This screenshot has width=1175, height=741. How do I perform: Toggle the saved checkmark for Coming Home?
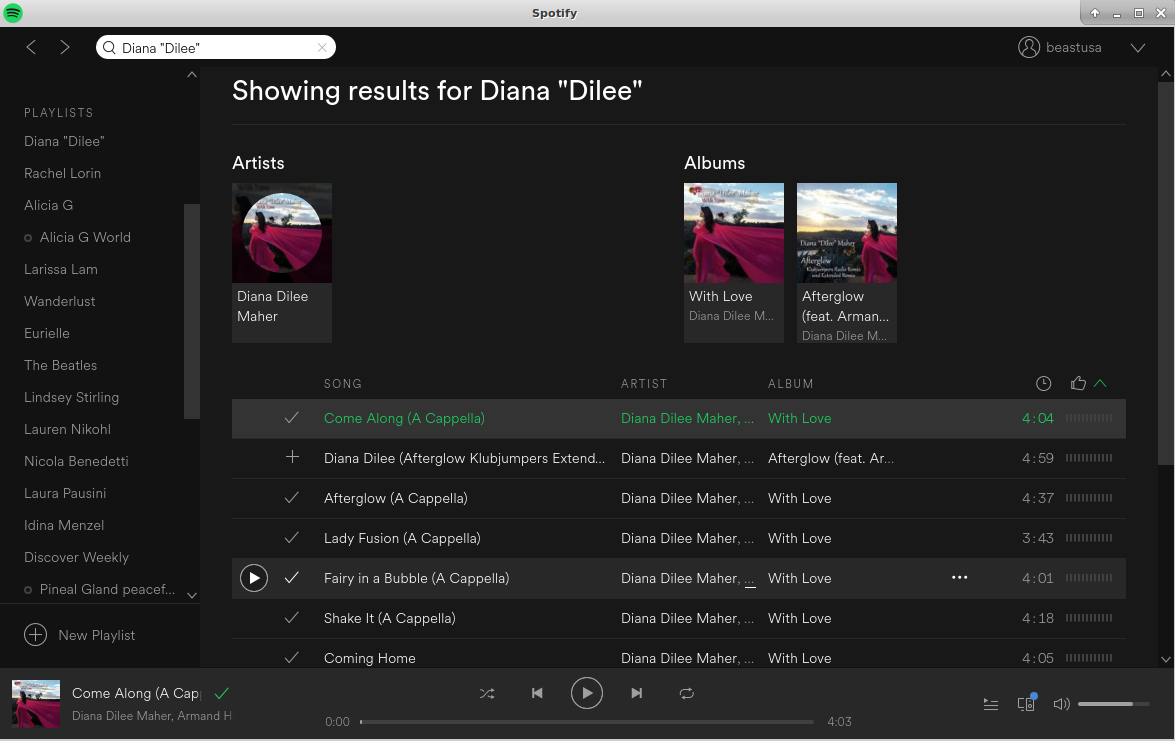click(292, 658)
